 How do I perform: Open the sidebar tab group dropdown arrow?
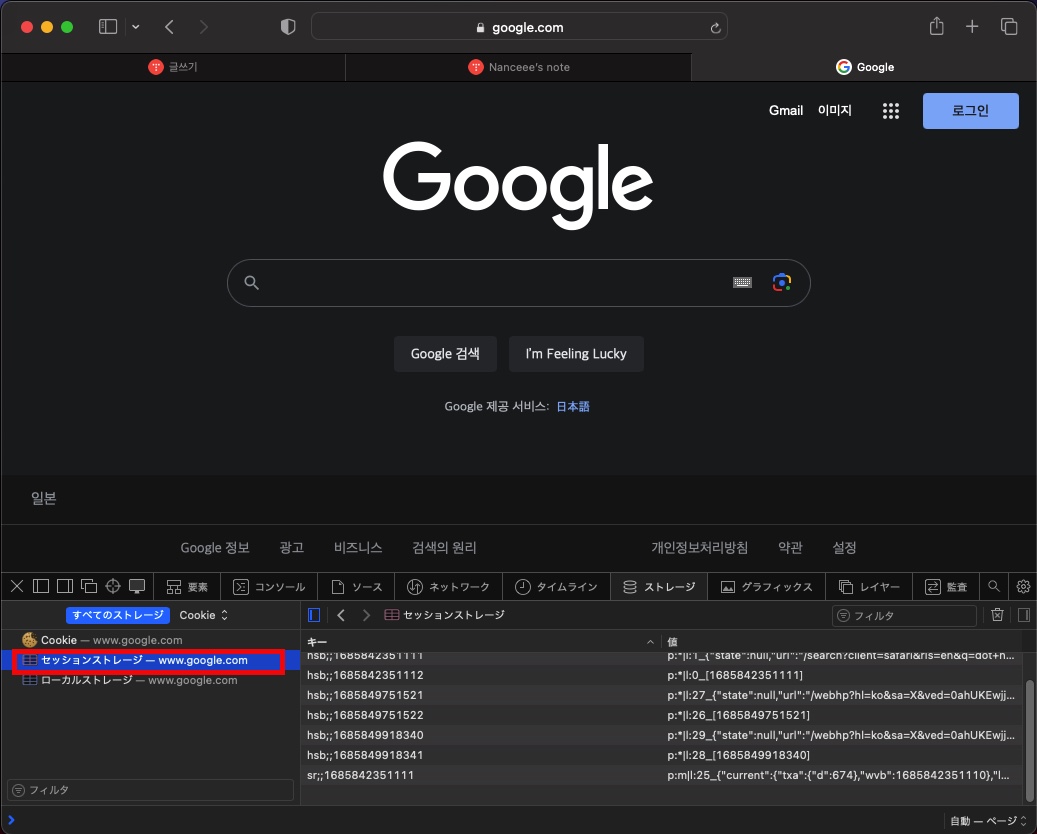tap(136, 27)
